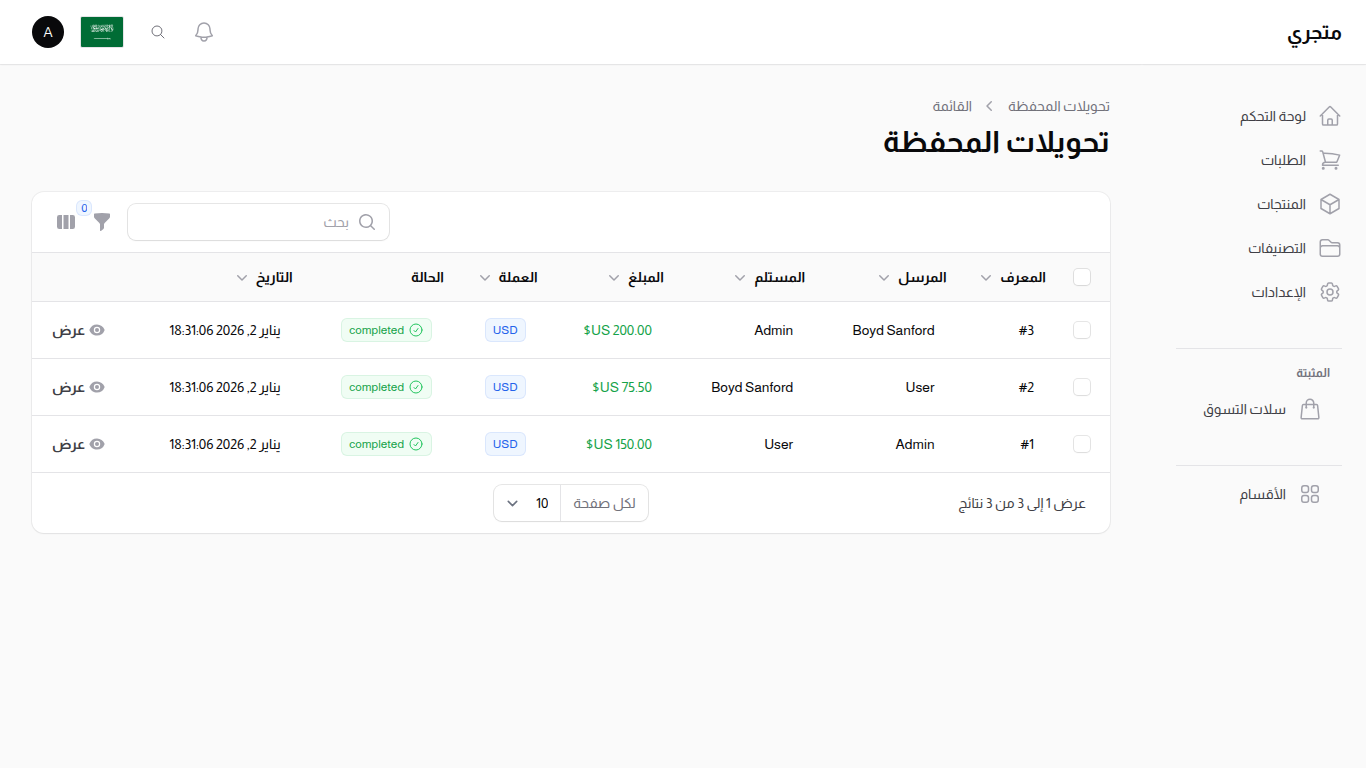Viewport: 1366px width, 768px height.
Task: Open wallet transfers (تحويلات المحفظة) breadcrumb
Action: 1060,106
